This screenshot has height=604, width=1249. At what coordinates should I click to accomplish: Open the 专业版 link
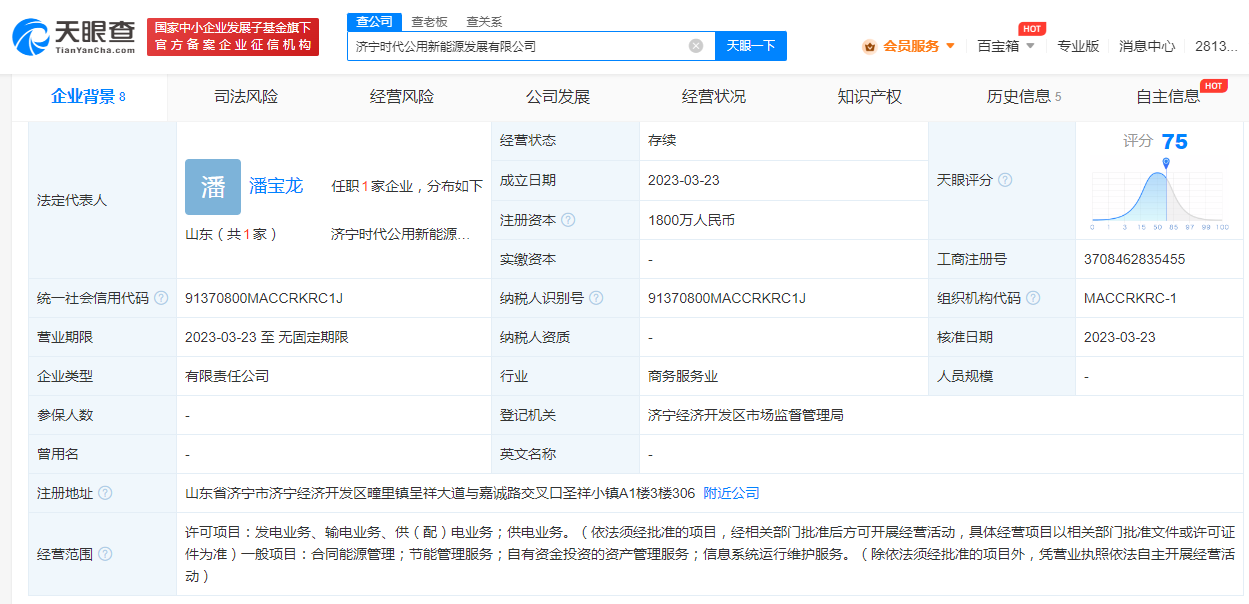[1078, 46]
